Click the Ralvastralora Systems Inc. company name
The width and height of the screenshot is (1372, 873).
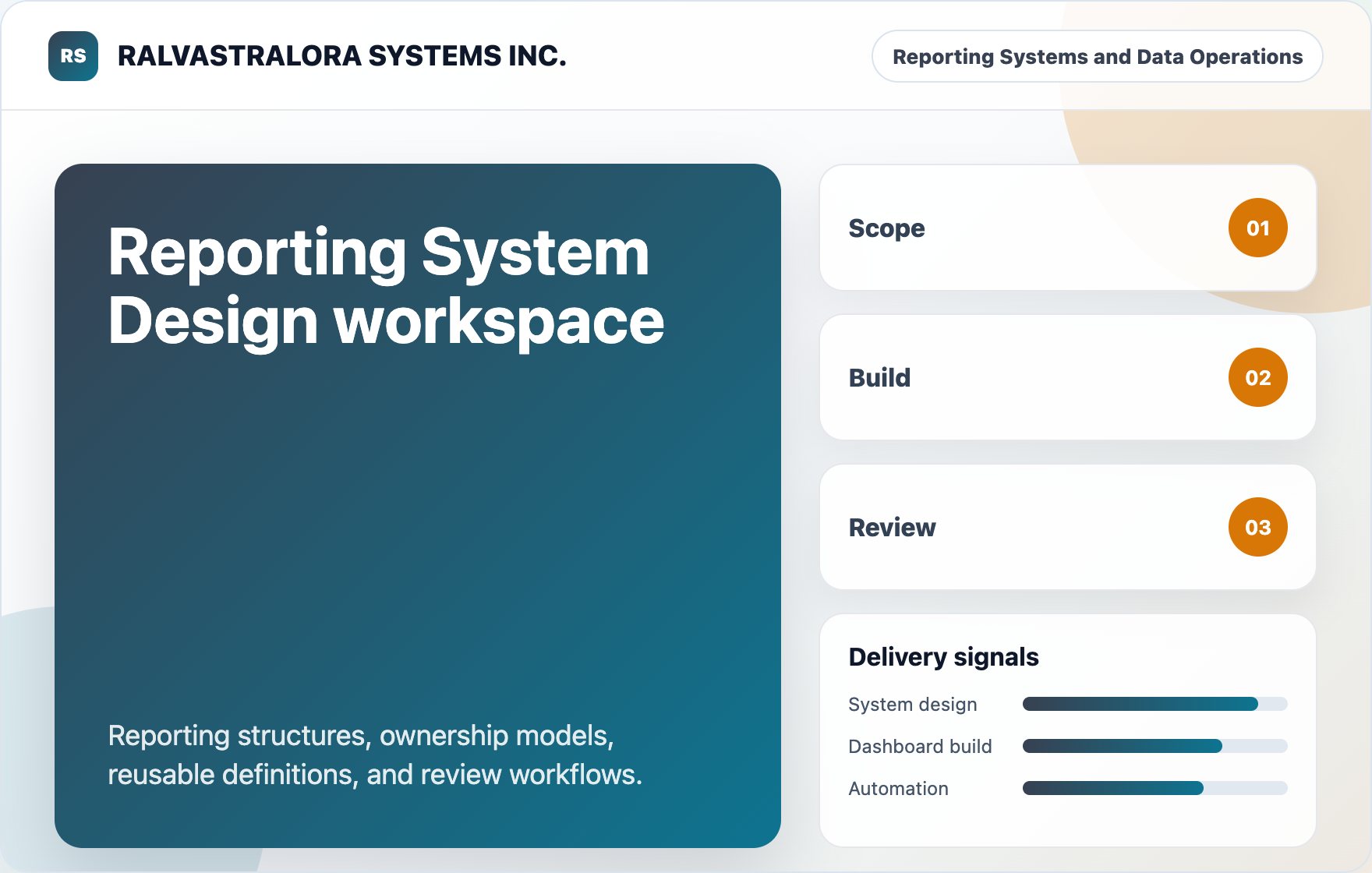(341, 56)
